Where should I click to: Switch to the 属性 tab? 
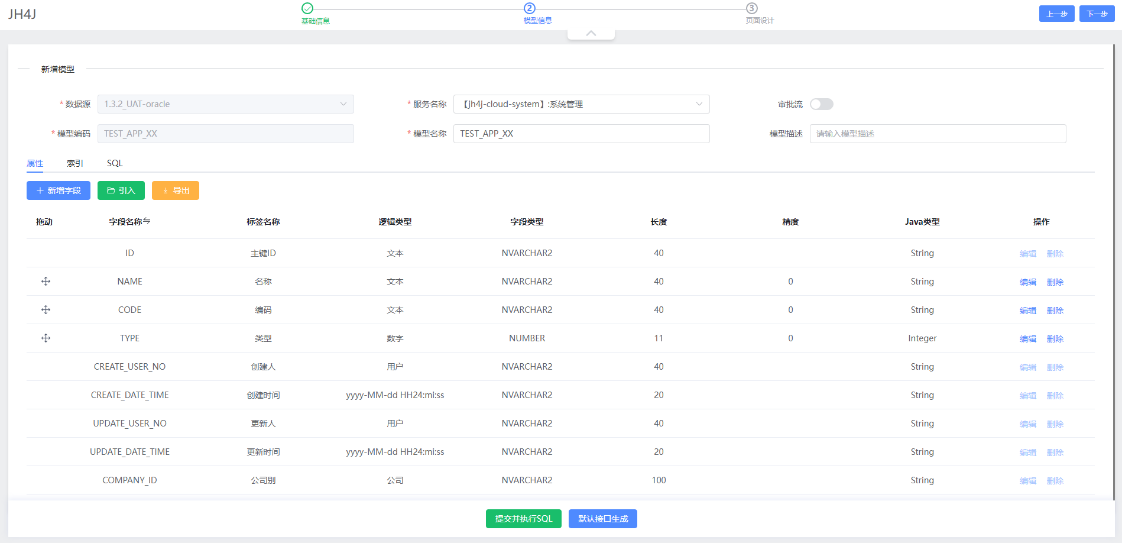34,163
